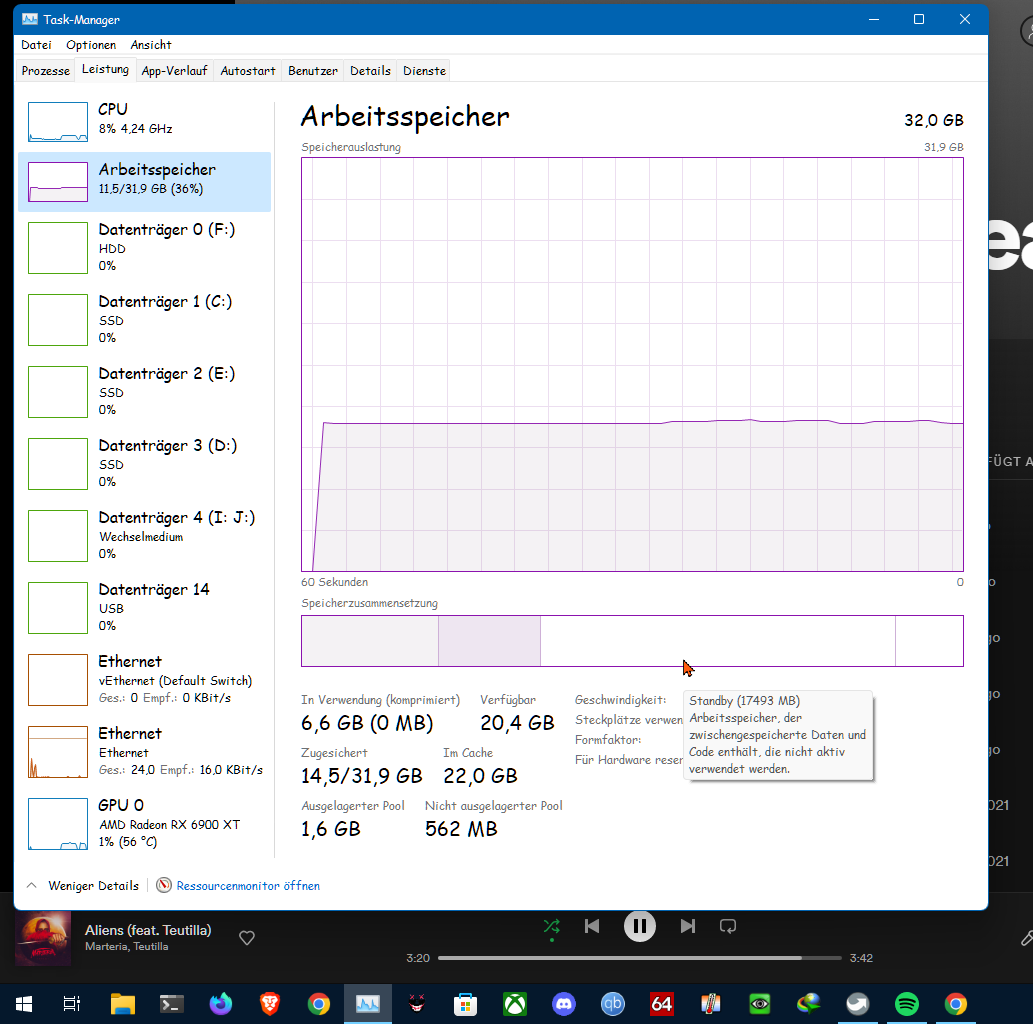
Task: Switch to the Autostart tab
Action: (248, 71)
